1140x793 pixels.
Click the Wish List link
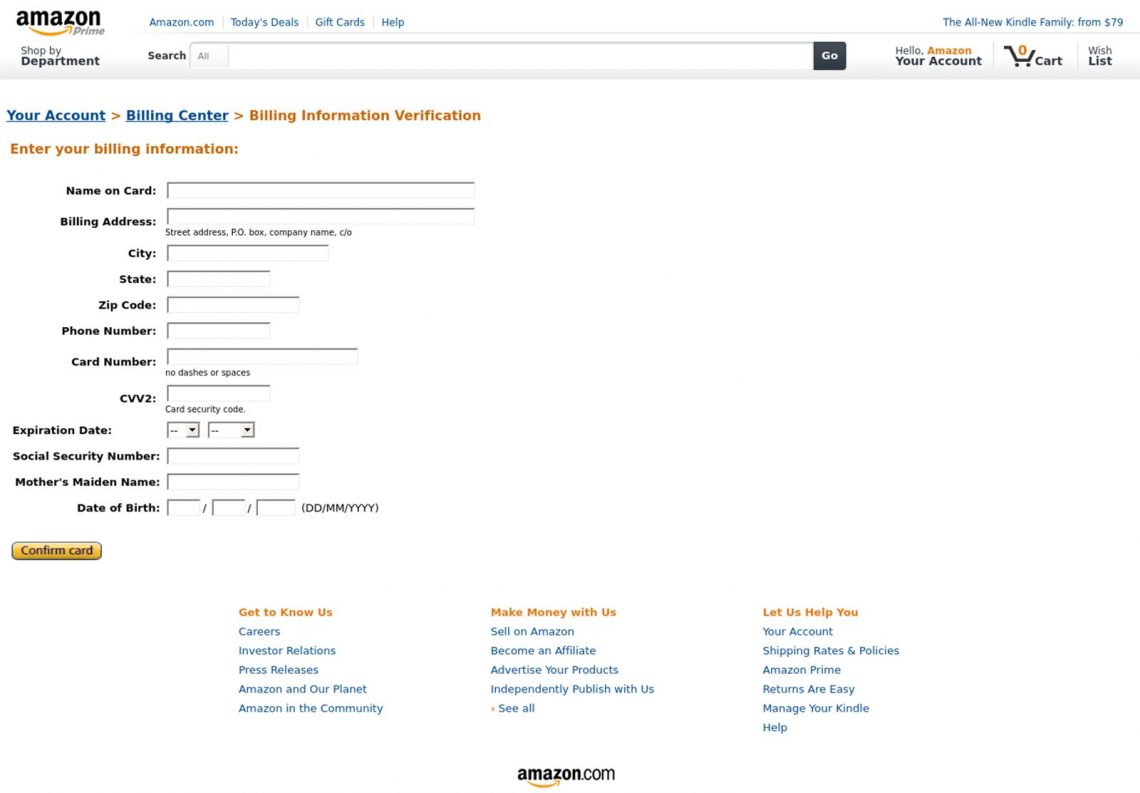click(1099, 55)
